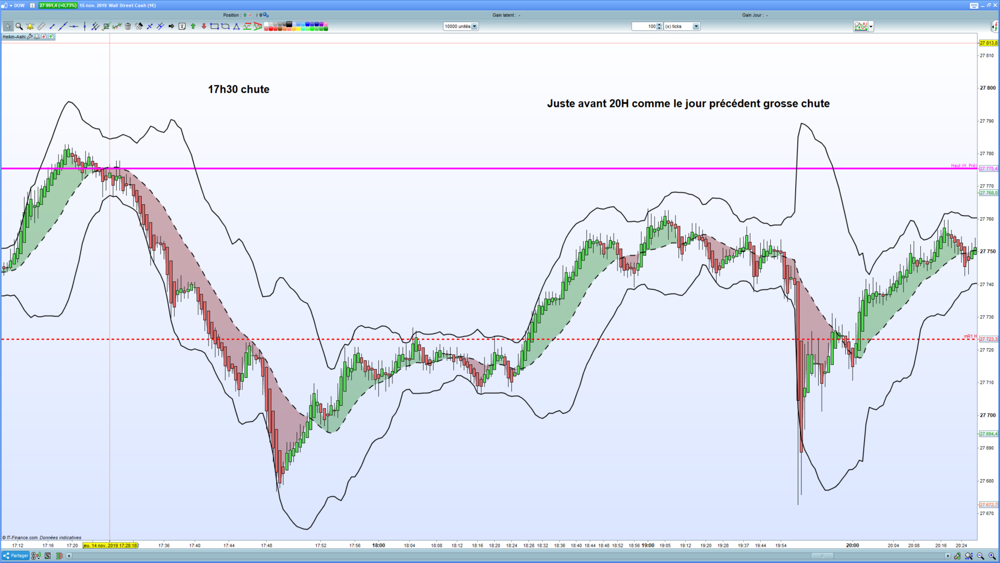Expand the chart templates dropdown arrow

[x=871, y=26]
